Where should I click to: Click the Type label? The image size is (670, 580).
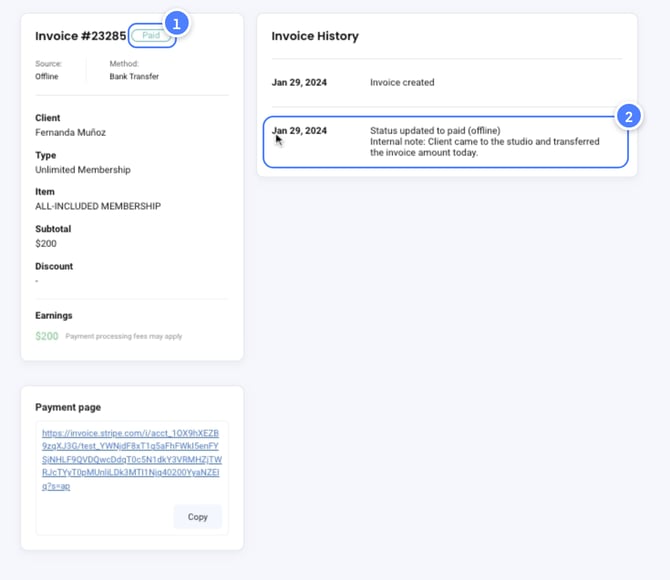click(x=45, y=155)
